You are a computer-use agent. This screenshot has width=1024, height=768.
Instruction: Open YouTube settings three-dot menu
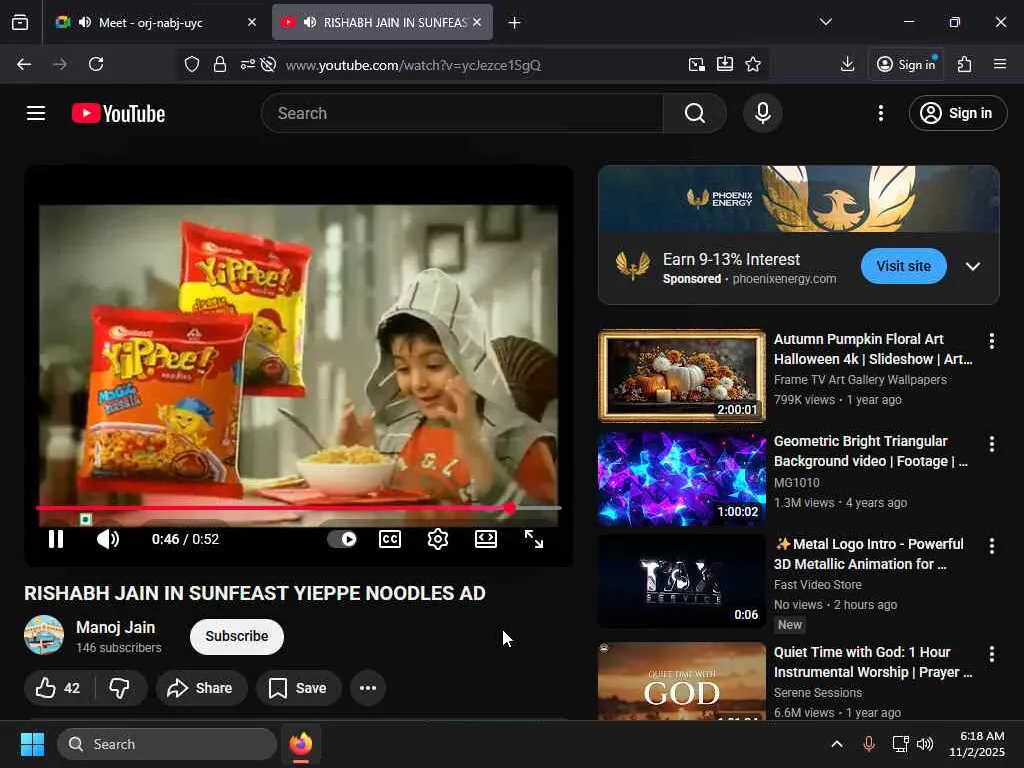coord(881,114)
